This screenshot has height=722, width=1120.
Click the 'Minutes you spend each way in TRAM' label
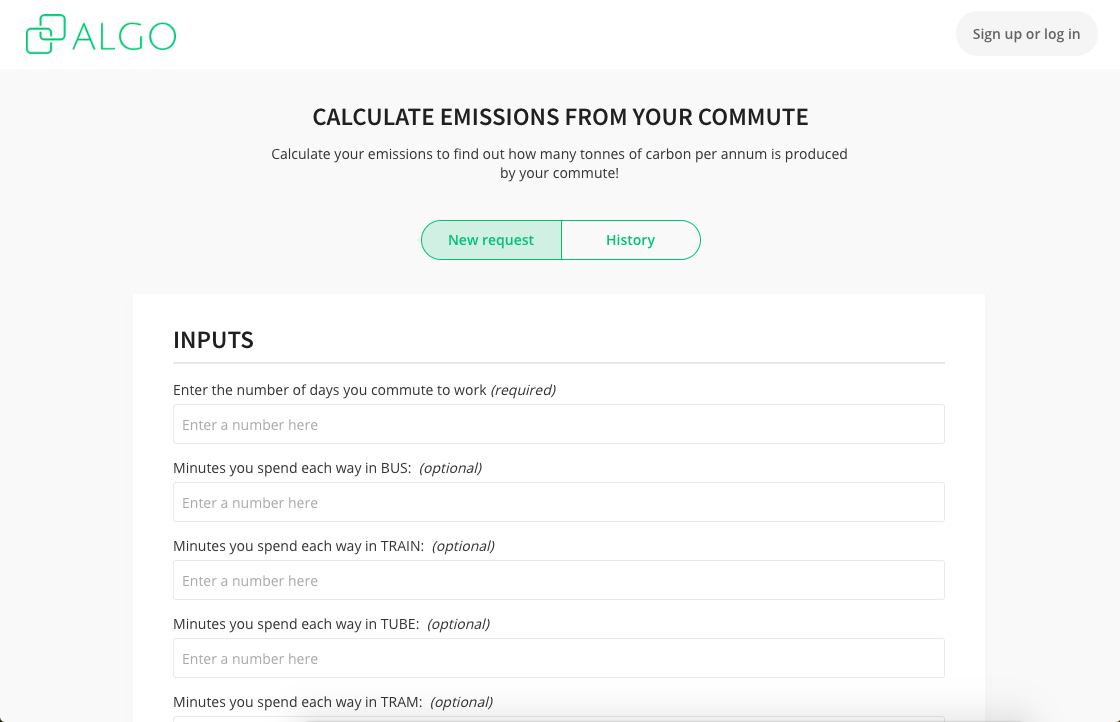(x=297, y=702)
